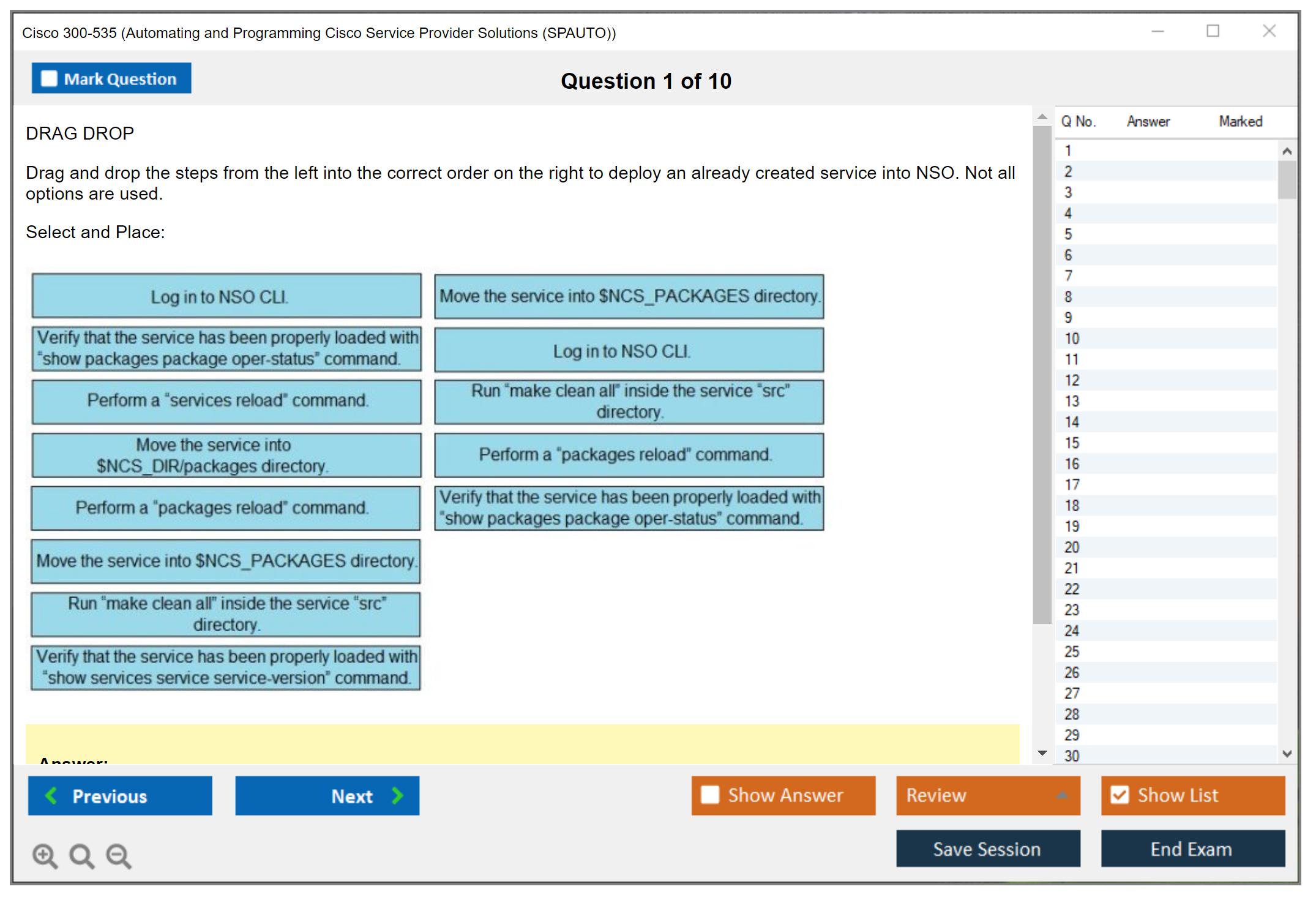
Task: Select question 10 in the list
Action: (1072, 339)
